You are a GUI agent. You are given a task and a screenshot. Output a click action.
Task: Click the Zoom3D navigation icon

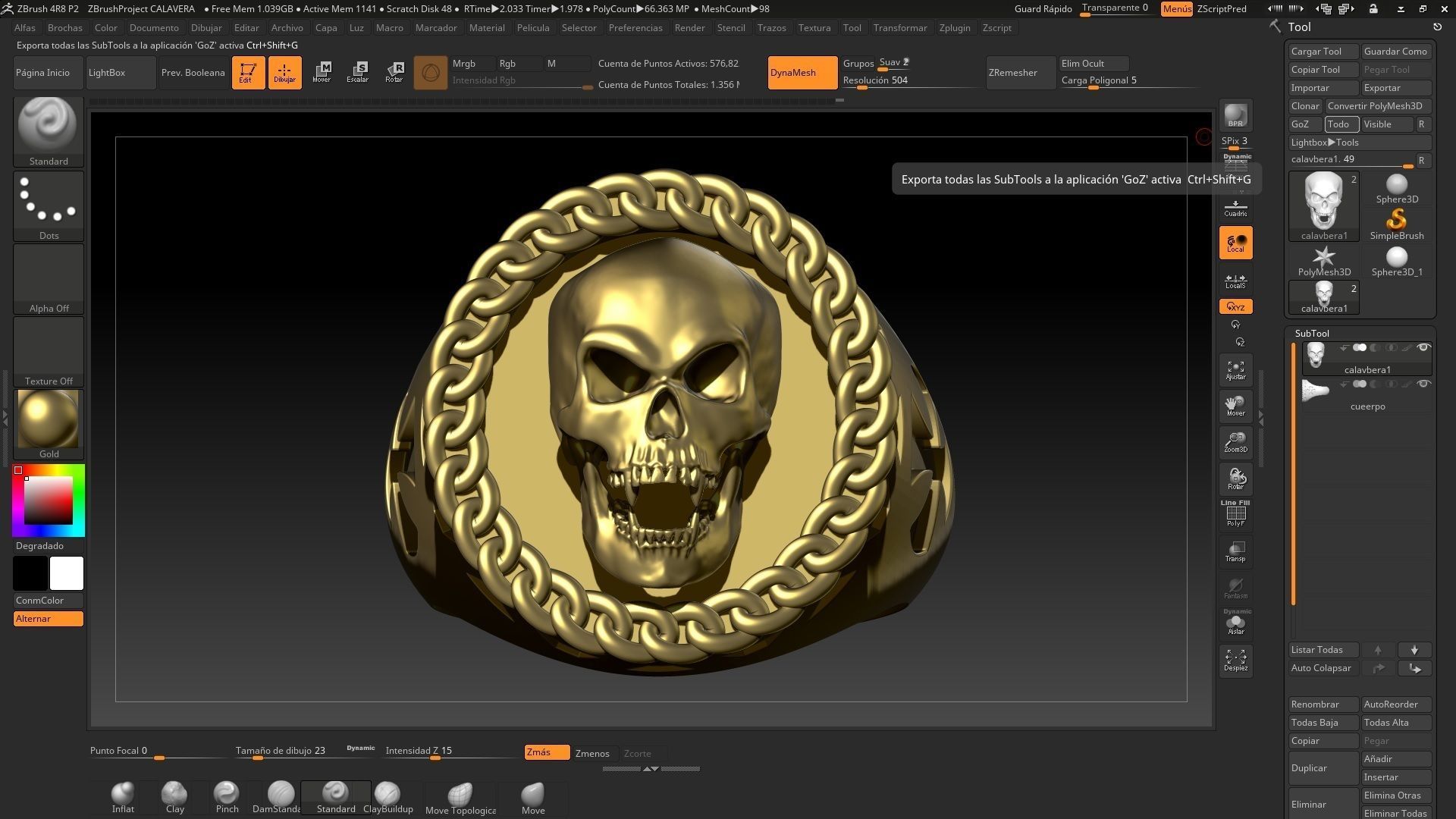(1235, 443)
